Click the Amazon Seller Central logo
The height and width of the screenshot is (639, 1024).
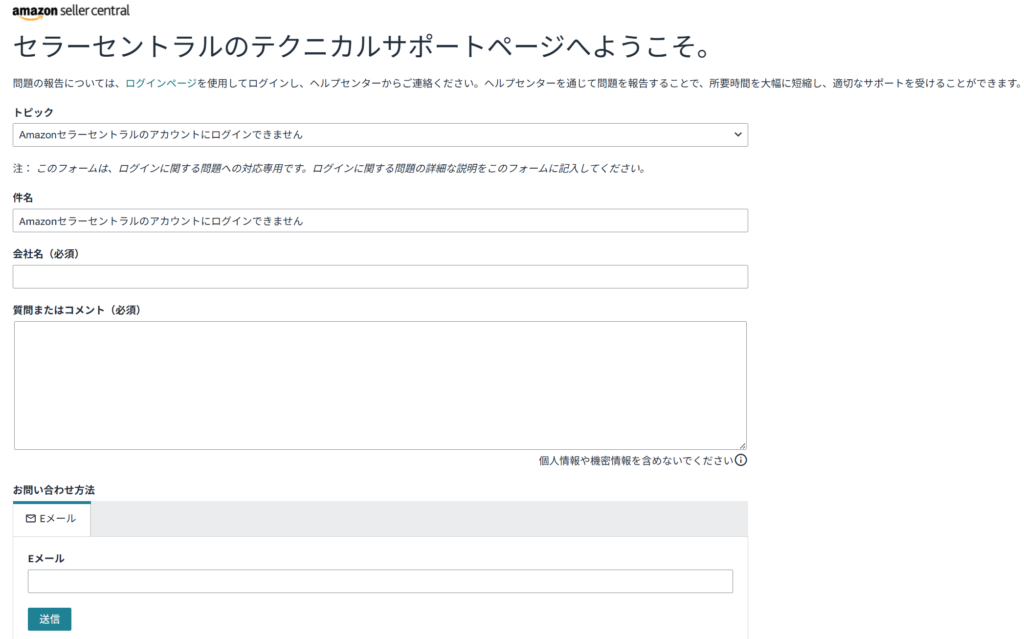(x=71, y=12)
